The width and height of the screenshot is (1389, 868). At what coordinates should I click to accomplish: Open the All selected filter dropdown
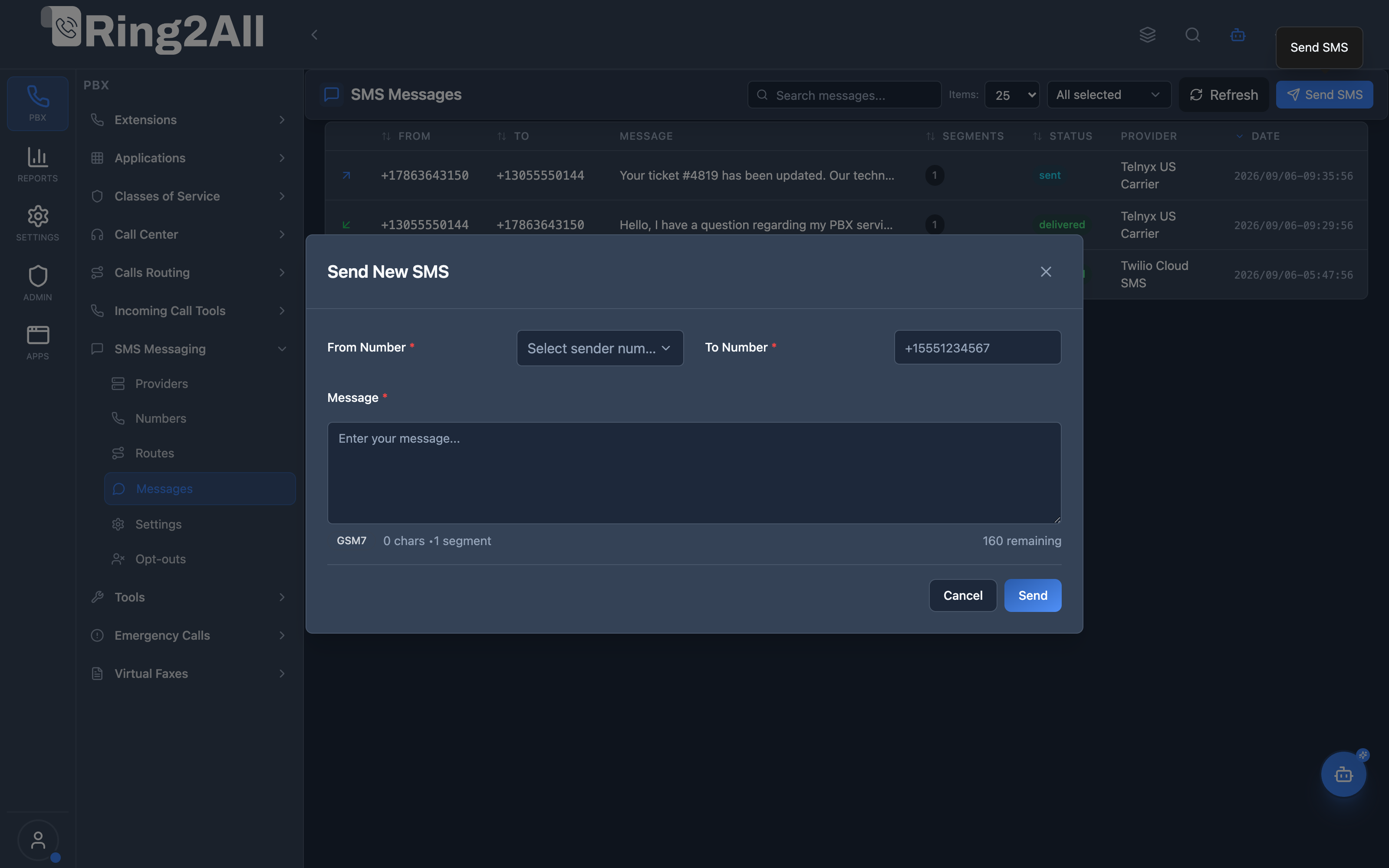[x=1109, y=95]
